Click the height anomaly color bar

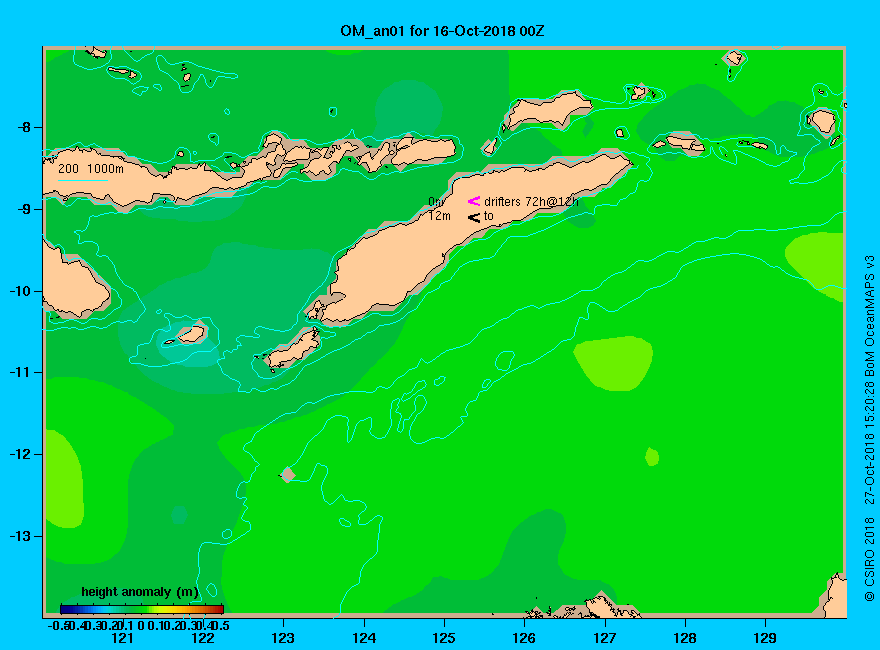[142, 609]
